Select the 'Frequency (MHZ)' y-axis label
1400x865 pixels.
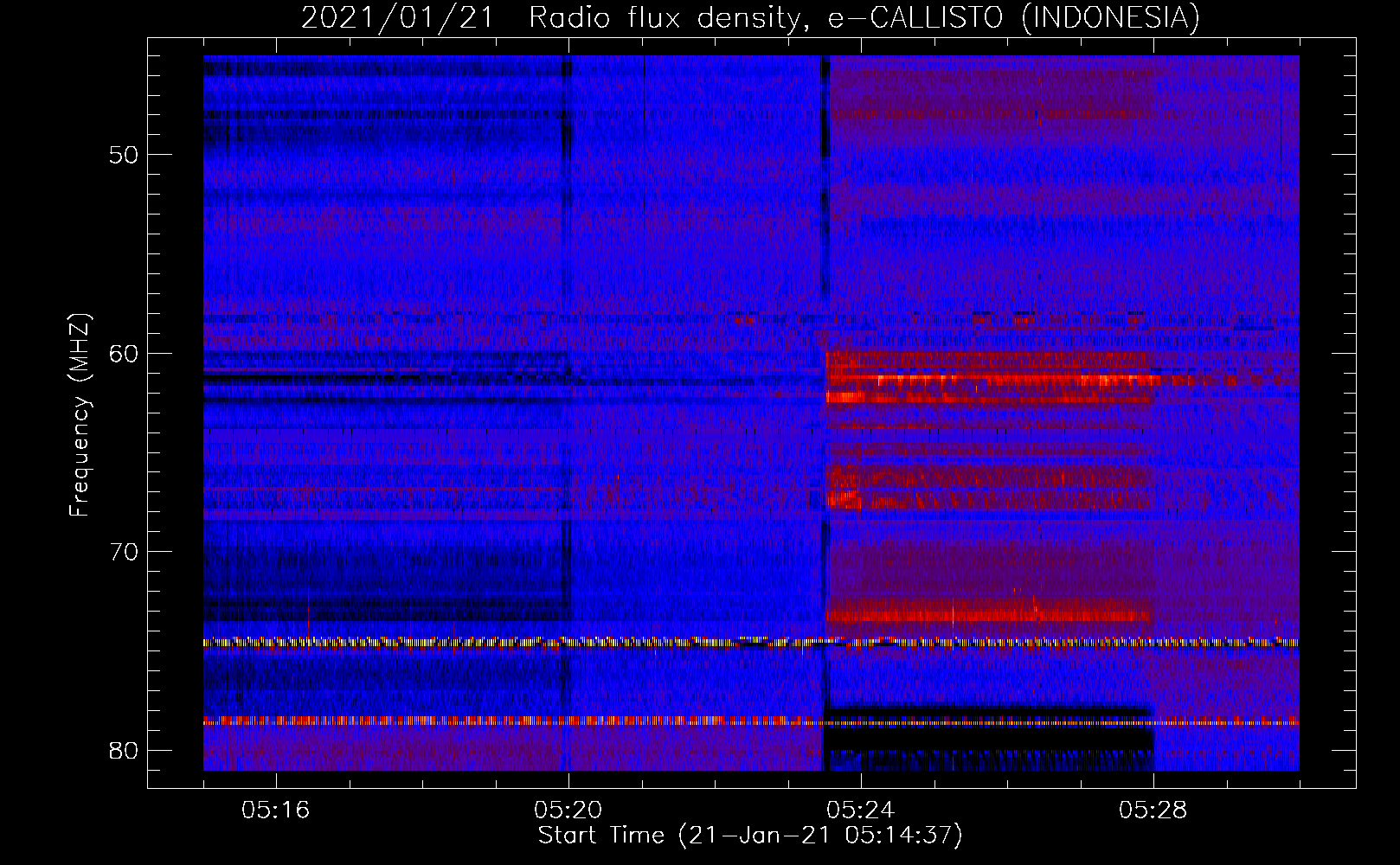pos(80,415)
